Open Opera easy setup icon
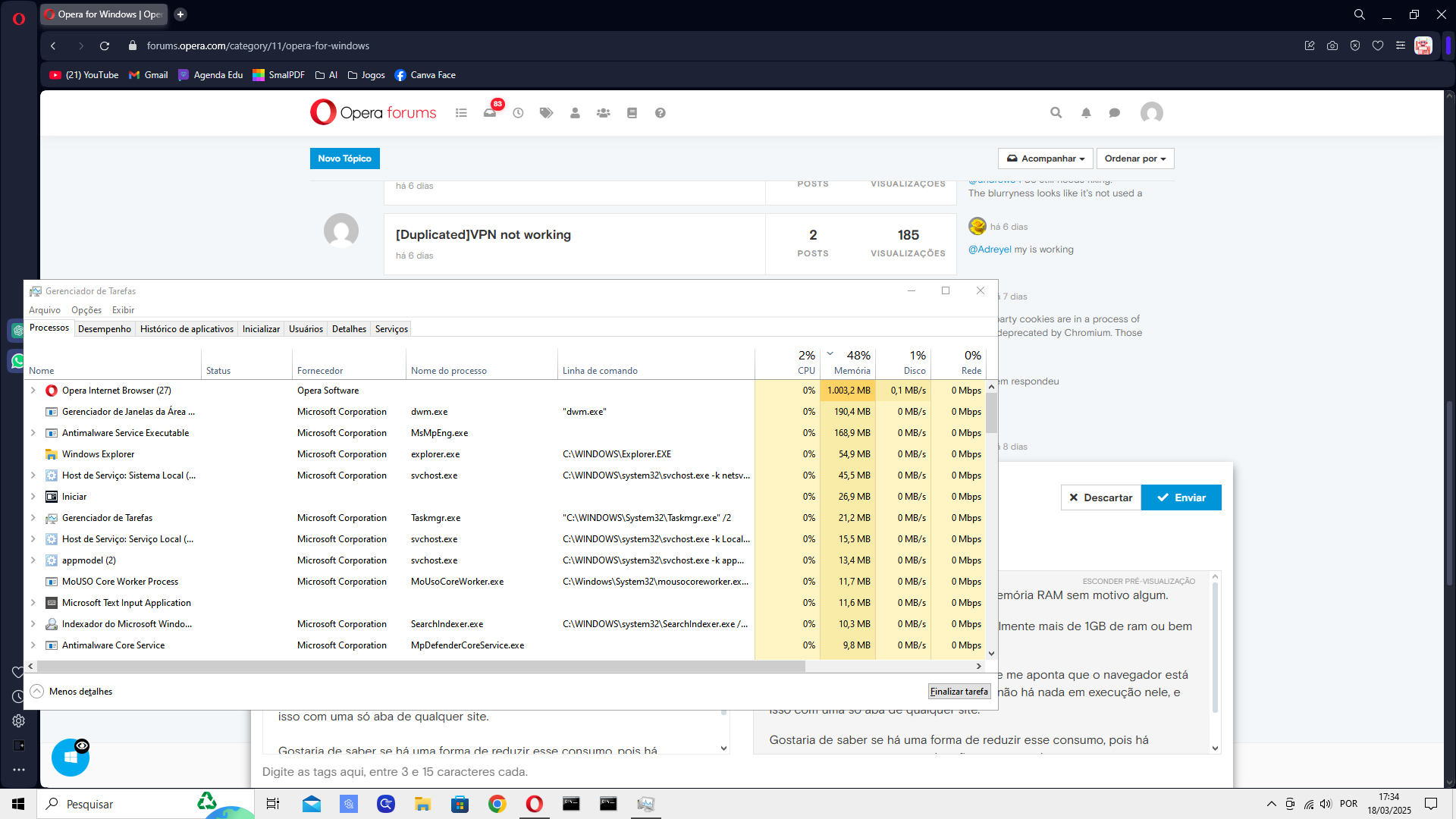The width and height of the screenshot is (1456, 819). 1401,45
